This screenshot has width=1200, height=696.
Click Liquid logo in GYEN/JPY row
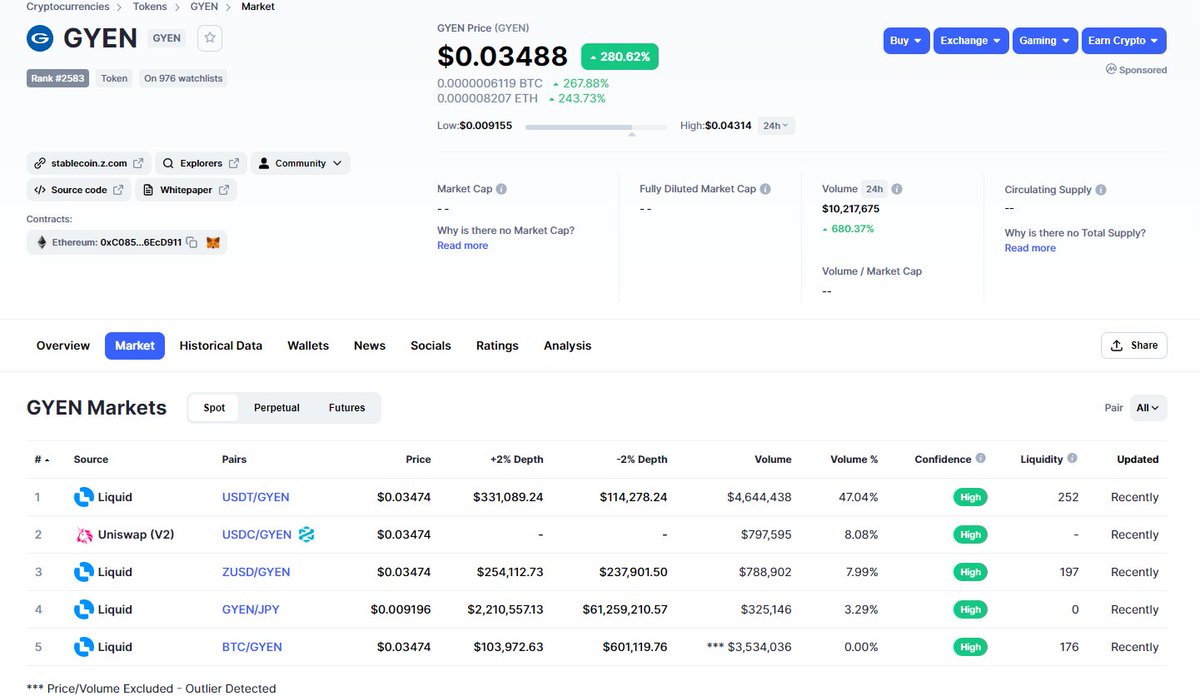click(x=84, y=610)
